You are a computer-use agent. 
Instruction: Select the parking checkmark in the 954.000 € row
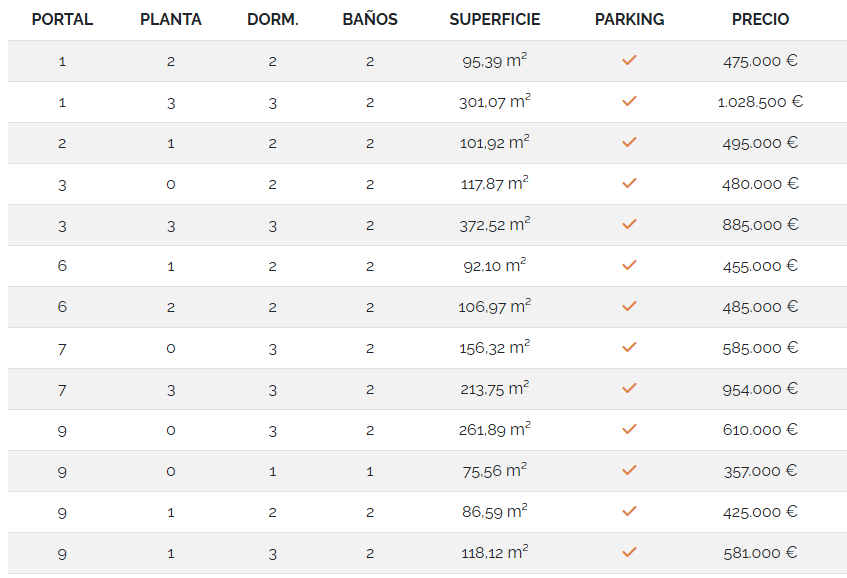pyautogui.click(x=629, y=389)
